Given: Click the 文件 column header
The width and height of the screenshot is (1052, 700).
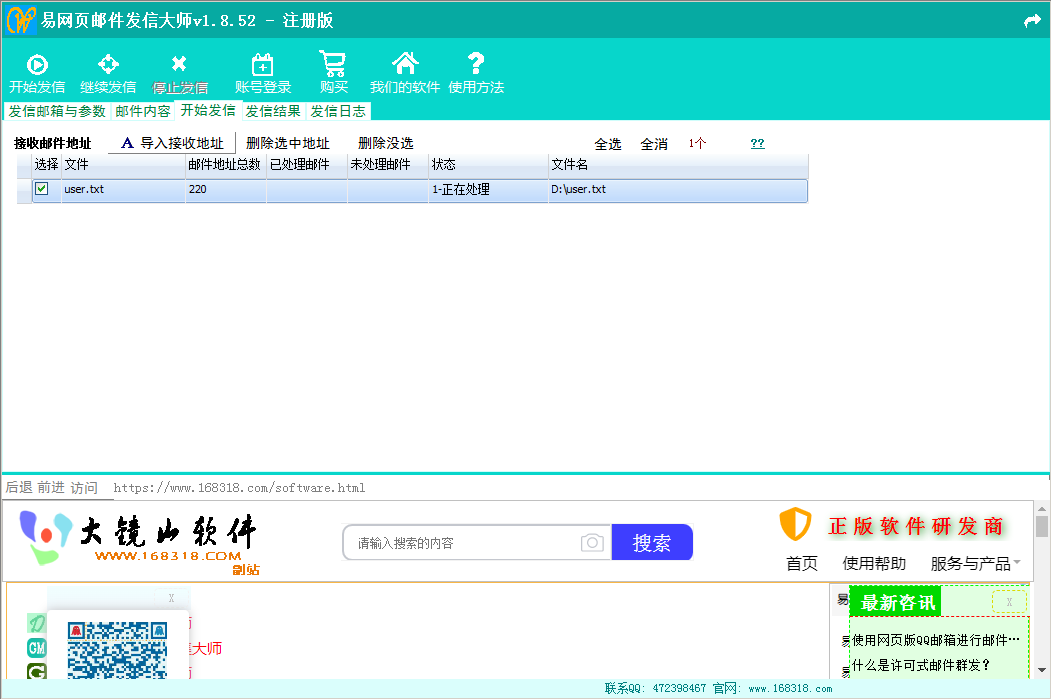Looking at the screenshot, I should click(123, 164).
